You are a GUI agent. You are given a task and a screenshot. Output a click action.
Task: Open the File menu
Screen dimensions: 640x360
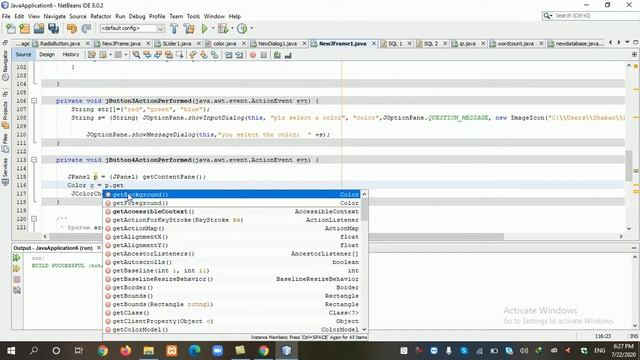pyautogui.click(x=6, y=16)
